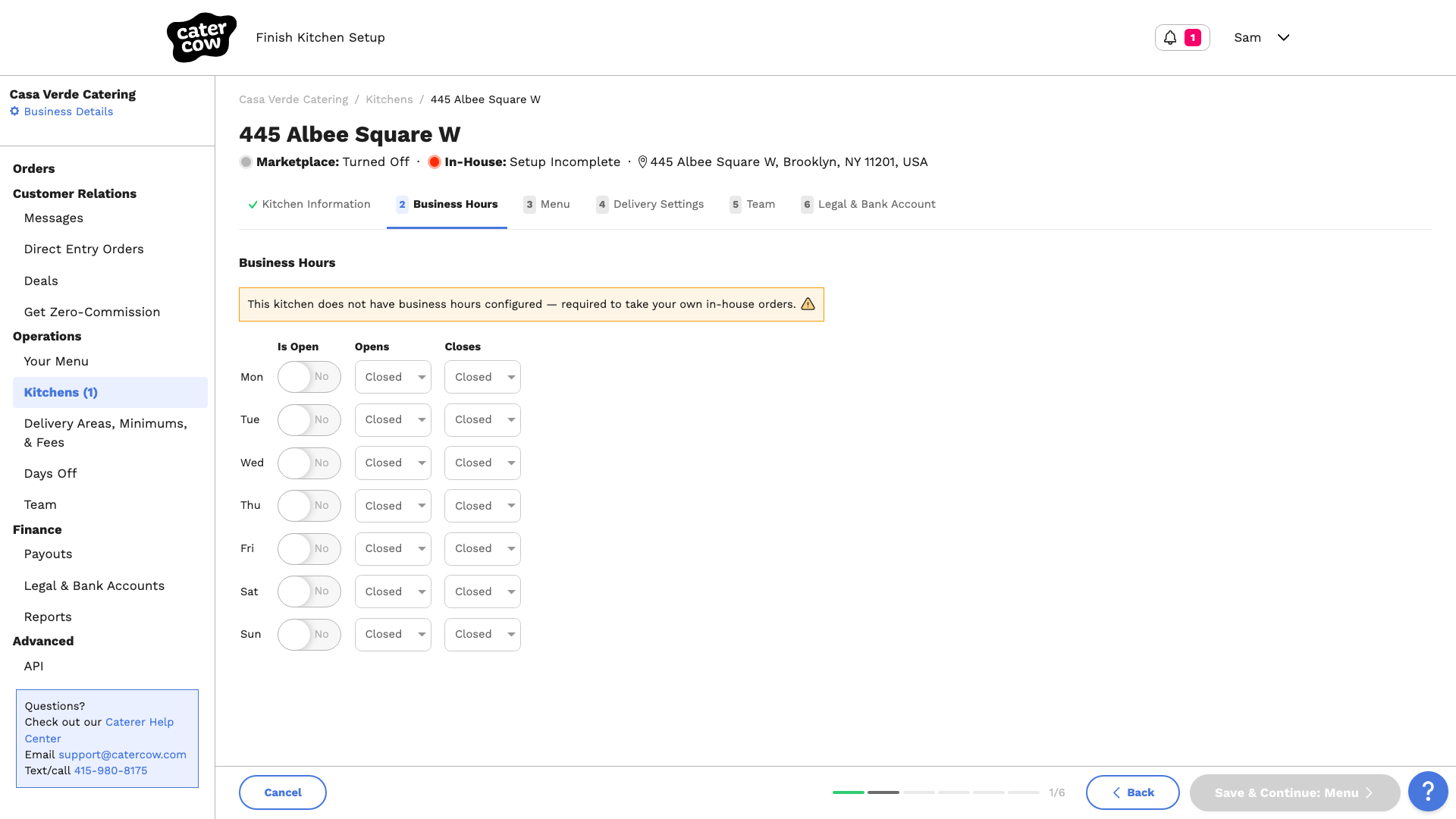Click the green first progress segment
Viewport: 1456px width, 819px height.
(x=849, y=792)
